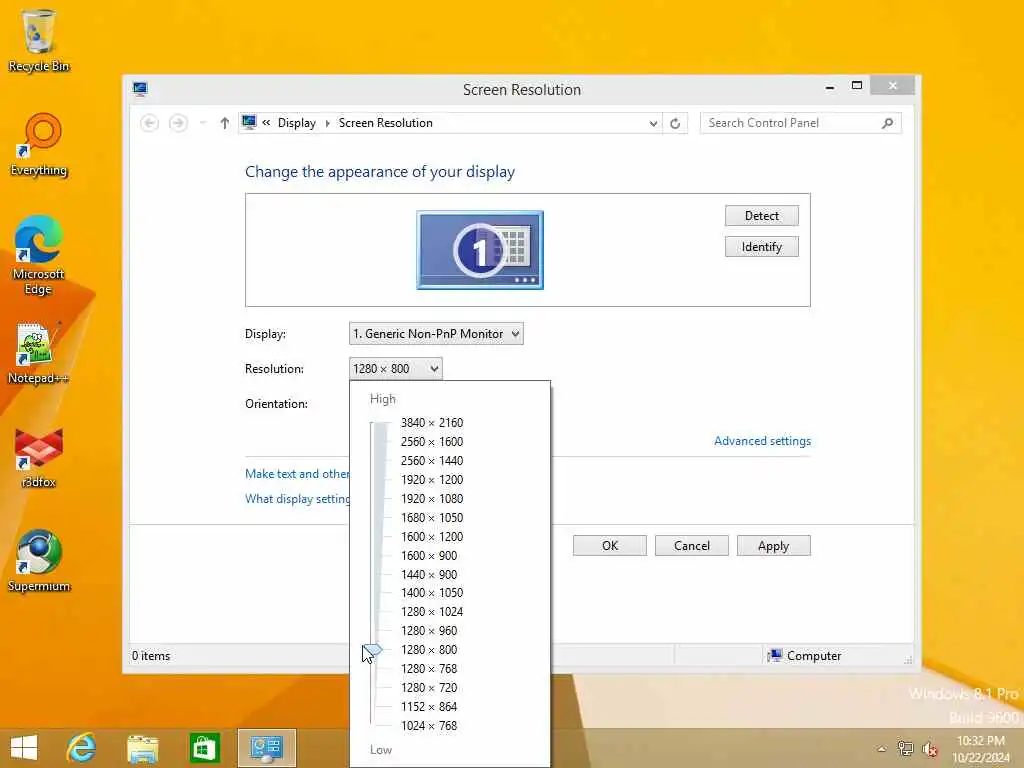Choose 1600 × 1200 resolution
Viewport: 1024px width, 768px height.
pos(432,536)
